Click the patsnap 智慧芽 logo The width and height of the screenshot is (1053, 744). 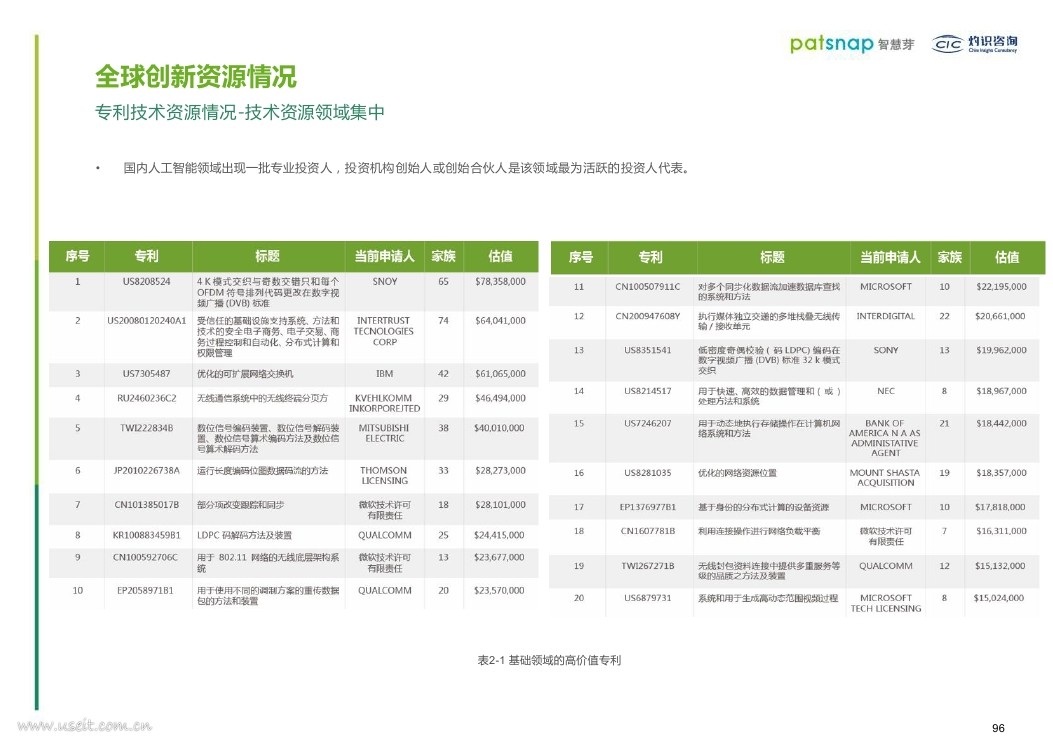tap(852, 44)
